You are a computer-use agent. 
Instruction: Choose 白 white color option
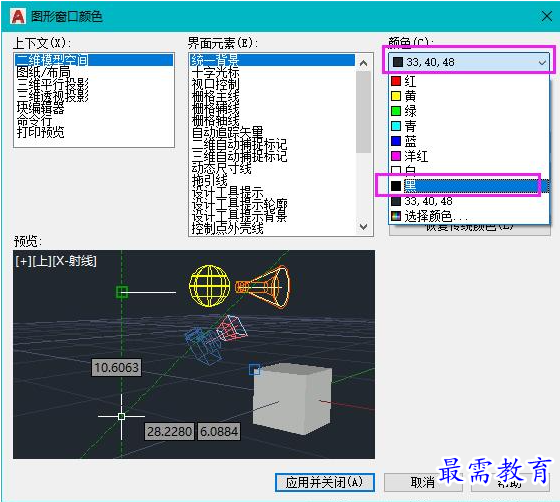(469, 171)
